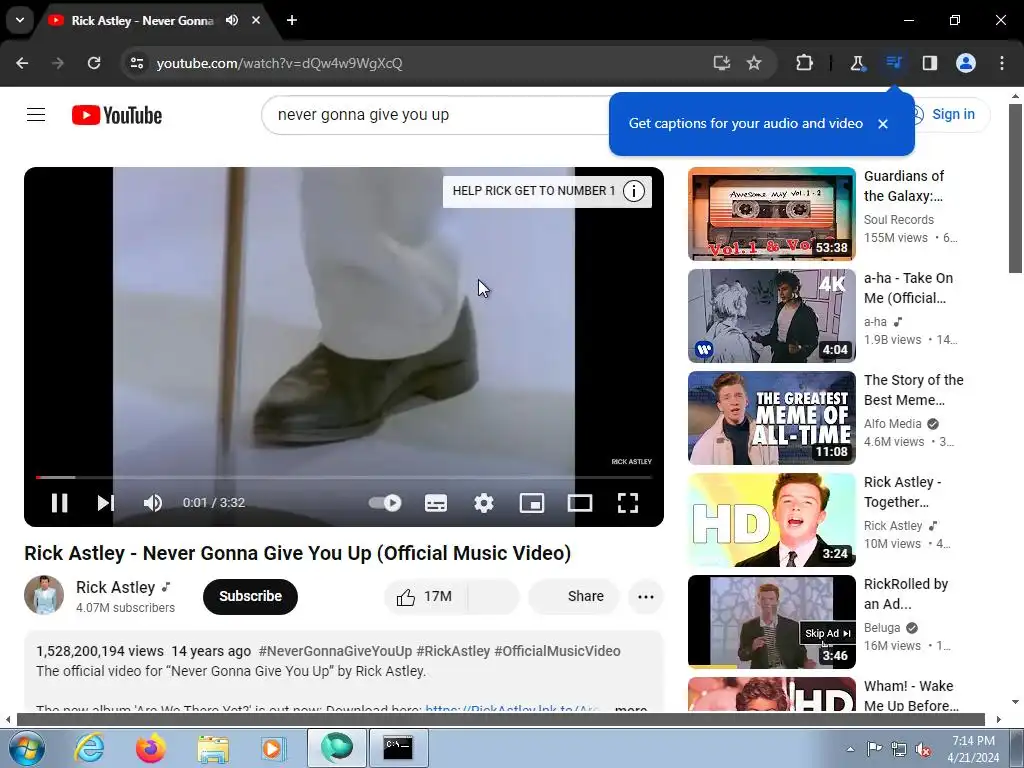Activate miniplayer mode

[532, 503]
